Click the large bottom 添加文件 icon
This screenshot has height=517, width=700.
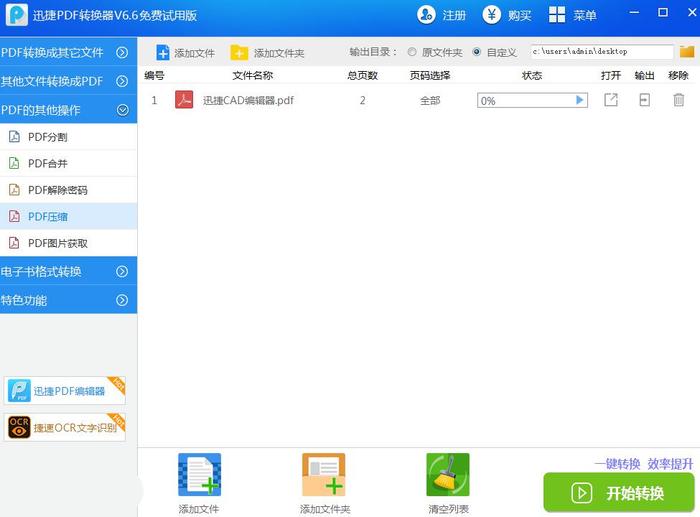(200, 475)
